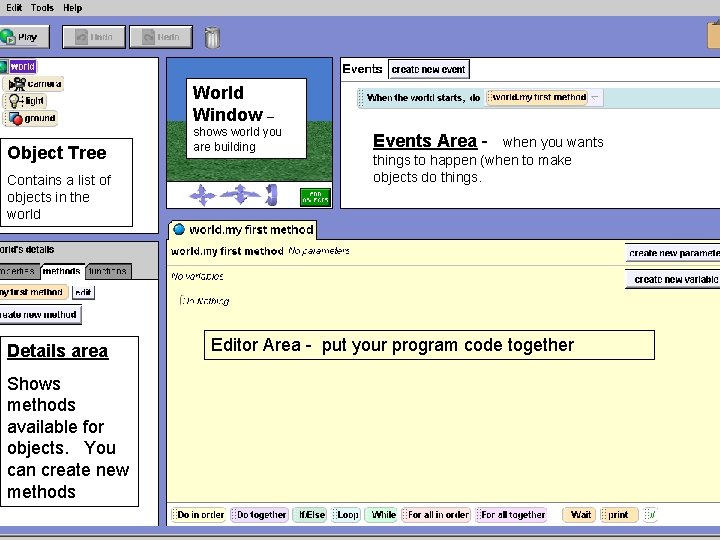The height and width of the screenshot is (540, 720).
Task: Click my first method tile in details
Action: [x=33, y=292]
